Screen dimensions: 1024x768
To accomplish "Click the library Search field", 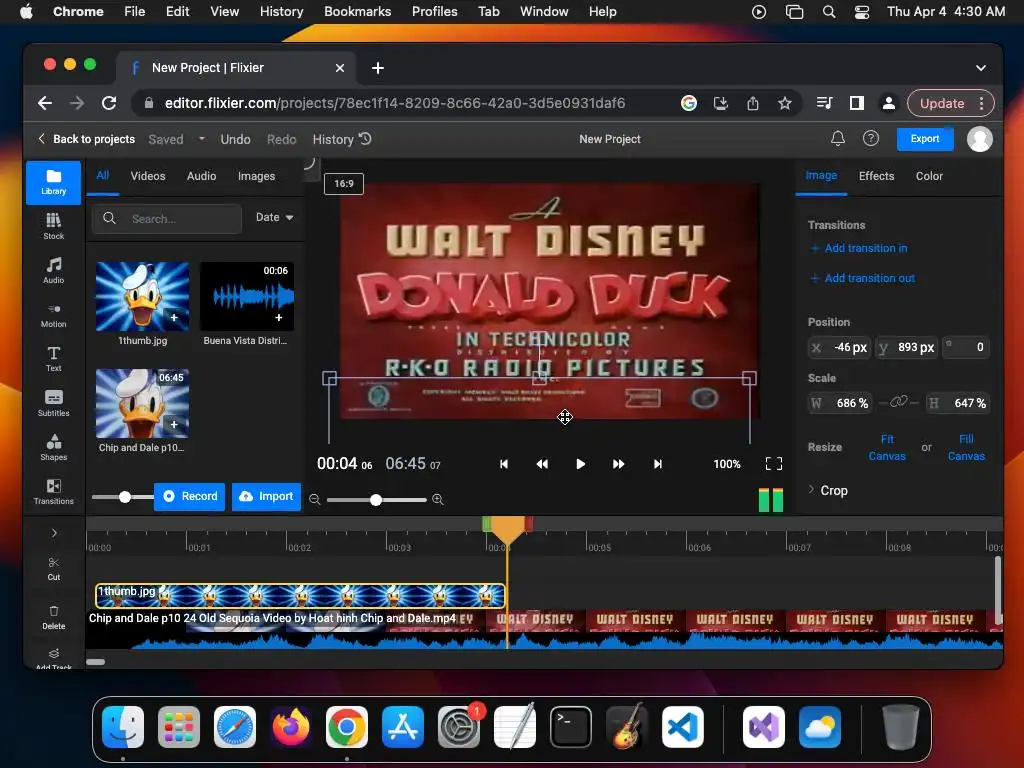I will tap(167, 219).
